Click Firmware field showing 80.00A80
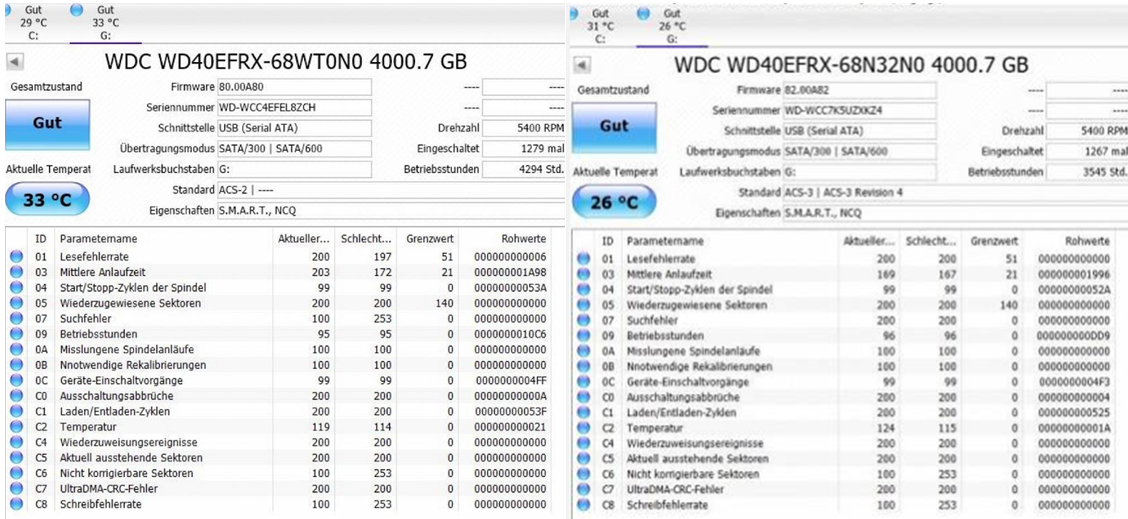The height and width of the screenshot is (519, 1128). pyautogui.click(x=294, y=87)
